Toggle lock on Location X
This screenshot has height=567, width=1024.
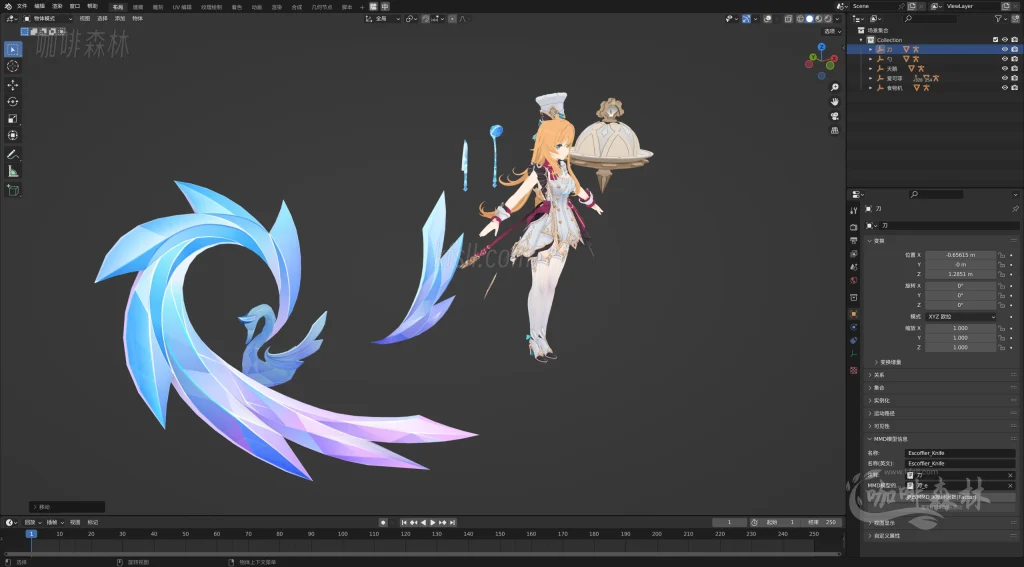1001,255
